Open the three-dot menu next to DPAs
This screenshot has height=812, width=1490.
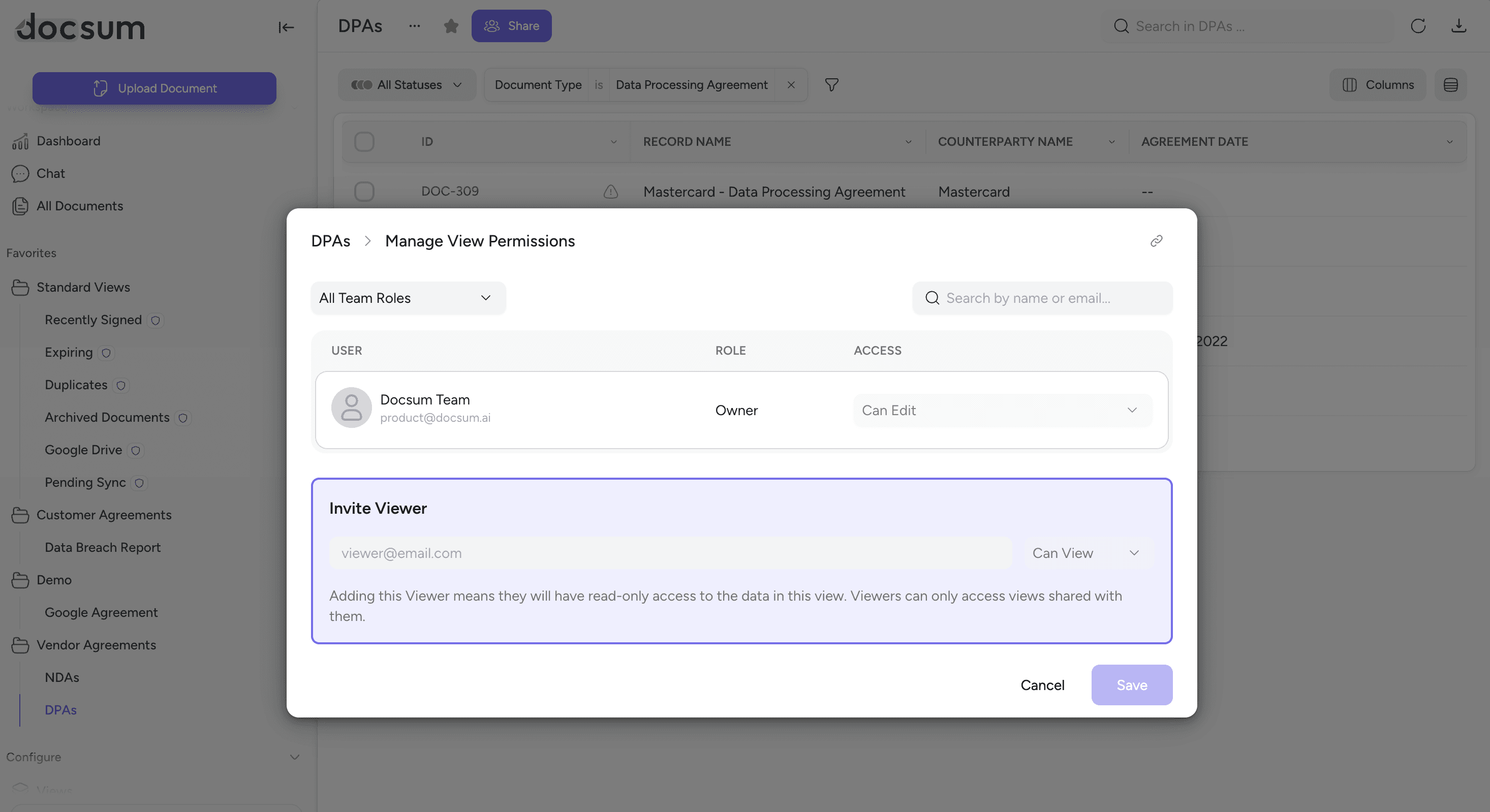414,26
